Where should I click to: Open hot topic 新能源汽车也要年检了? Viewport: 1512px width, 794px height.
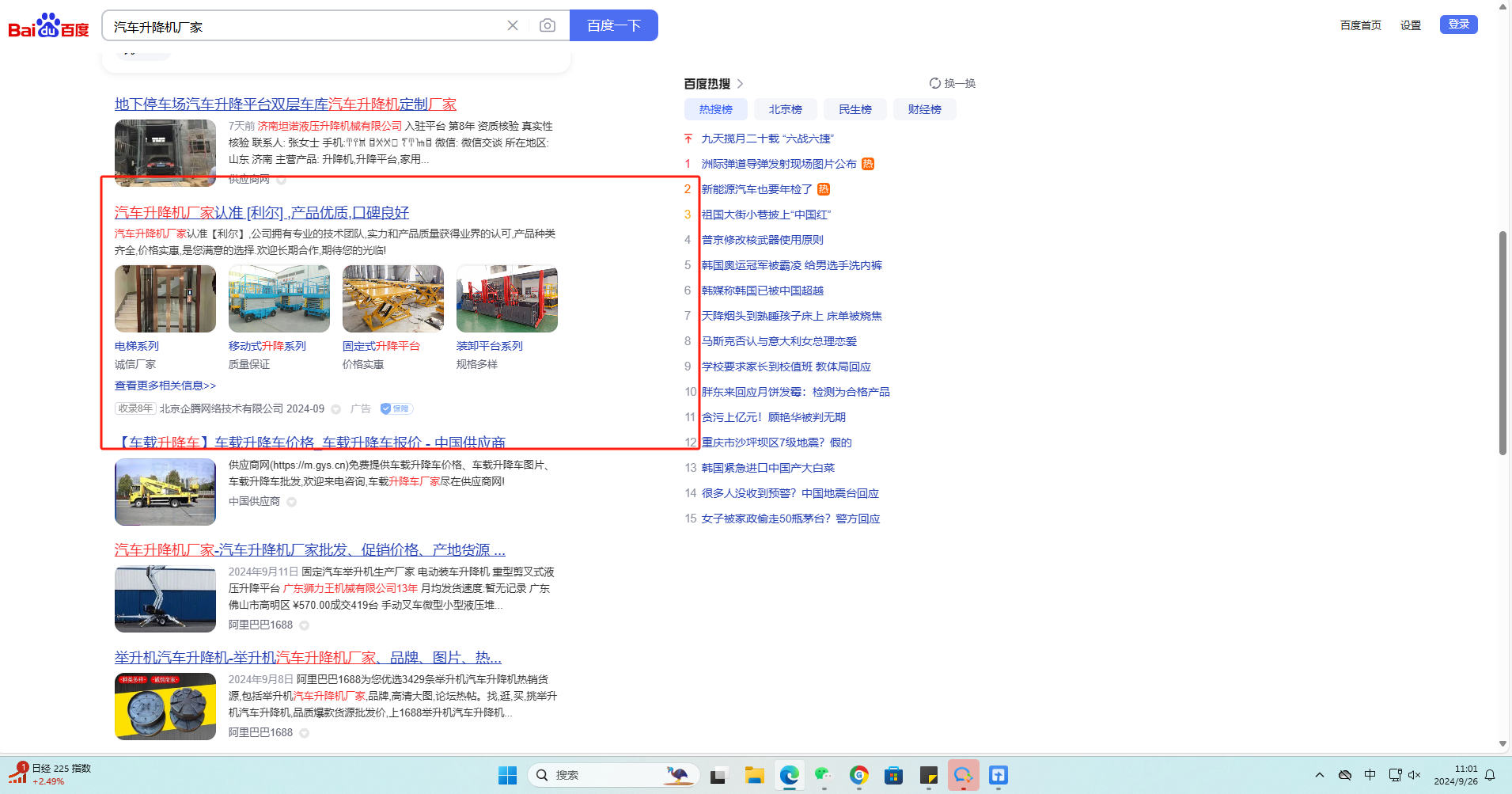756,189
